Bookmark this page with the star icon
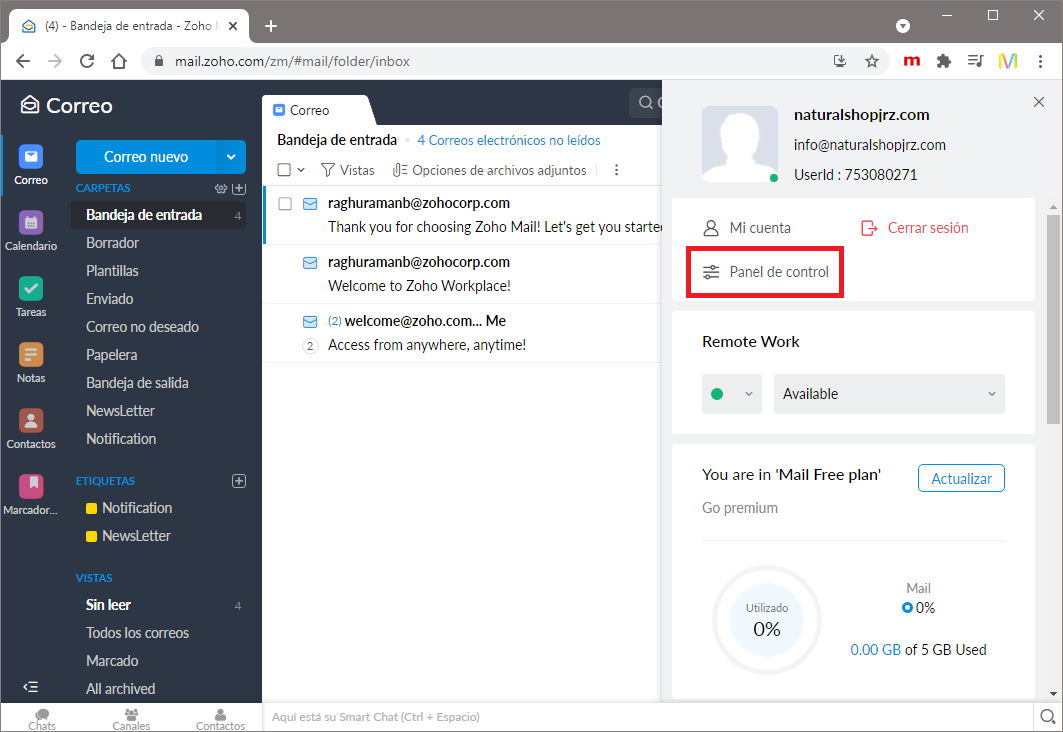Image resolution: width=1063 pixels, height=732 pixels. pyautogui.click(x=872, y=61)
